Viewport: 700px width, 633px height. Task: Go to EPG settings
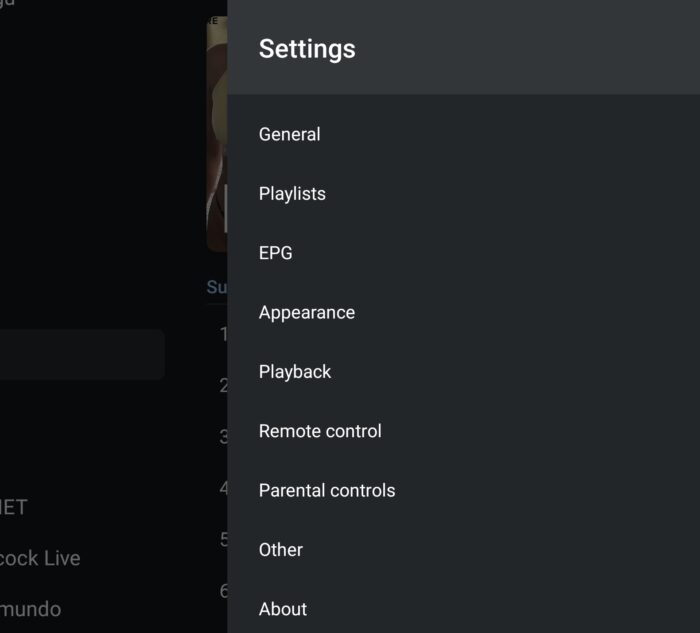click(x=276, y=253)
